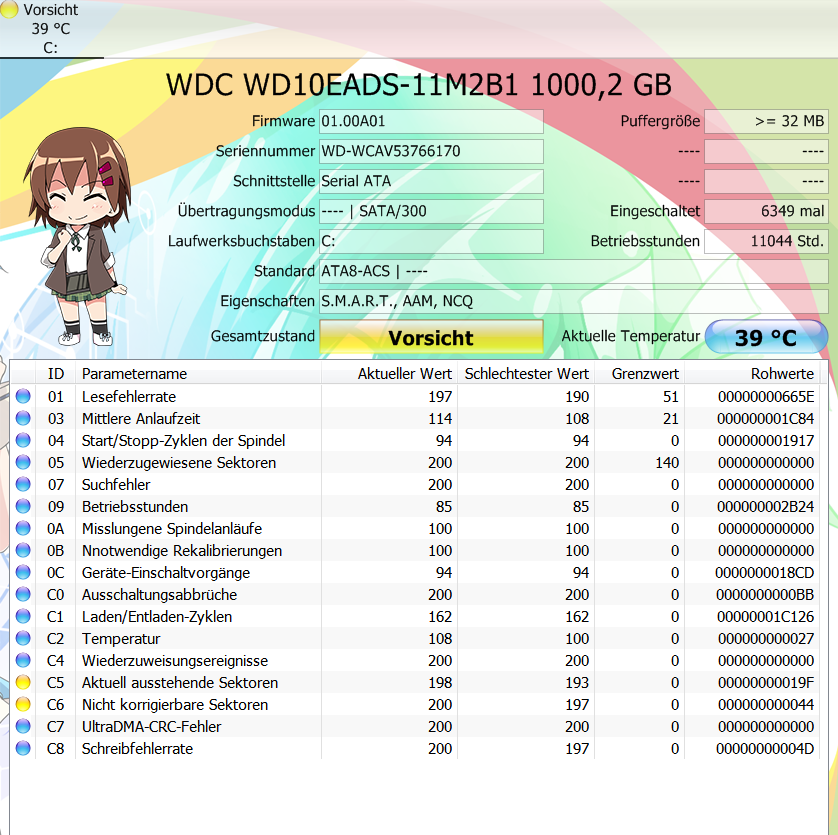Image resolution: width=838 pixels, height=835 pixels.
Task: Click the yellow icon for Nicht korrigierbare Sektoren
Action: tap(23, 704)
